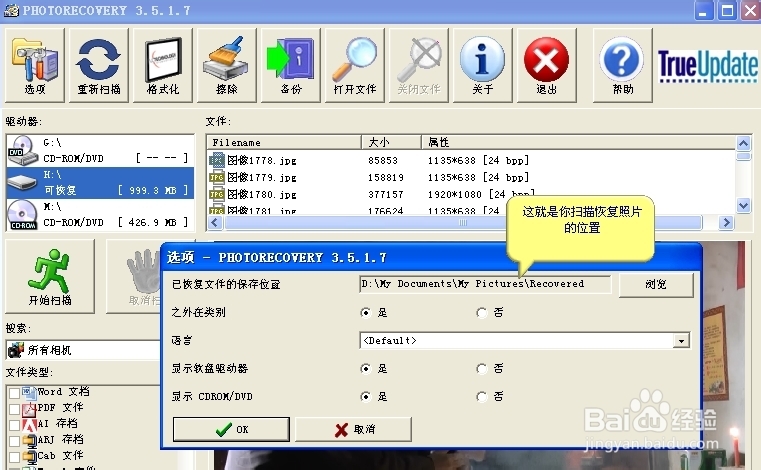The height and width of the screenshot is (470, 761).
Task: Click the TrueUpdate logo
Action: tap(708, 66)
